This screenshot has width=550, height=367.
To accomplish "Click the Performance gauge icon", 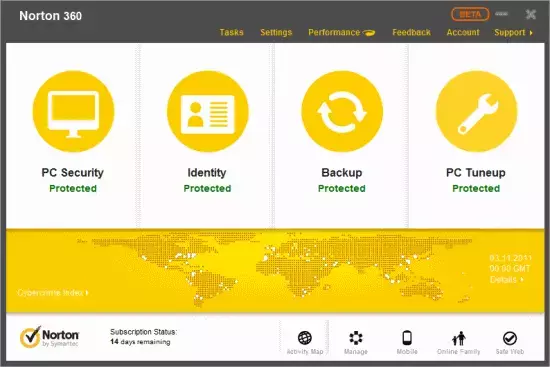I will click(x=369, y=33).
